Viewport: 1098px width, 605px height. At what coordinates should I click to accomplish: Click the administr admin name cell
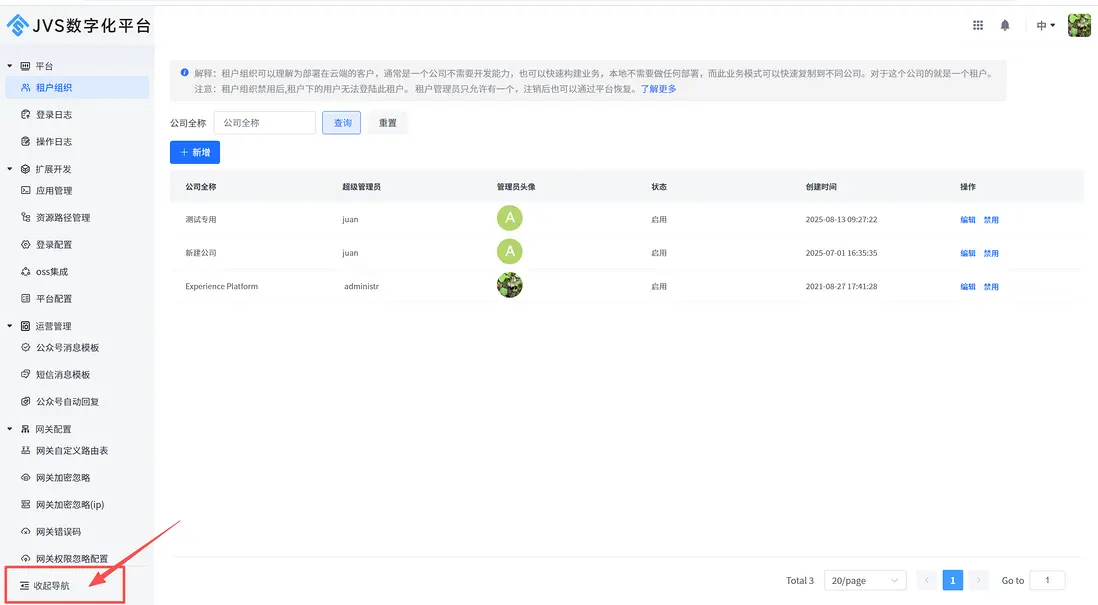click(x=361, y=286)
